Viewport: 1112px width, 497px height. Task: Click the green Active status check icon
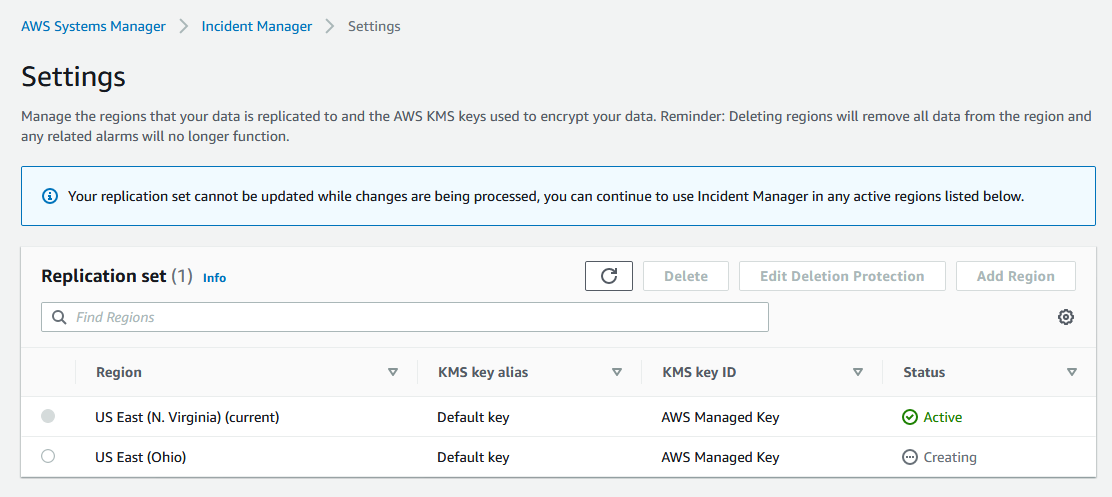910,418
